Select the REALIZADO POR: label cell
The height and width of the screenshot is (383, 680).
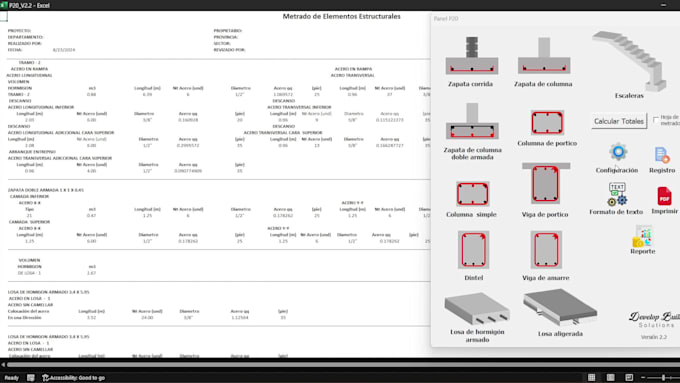pos(25,43)
